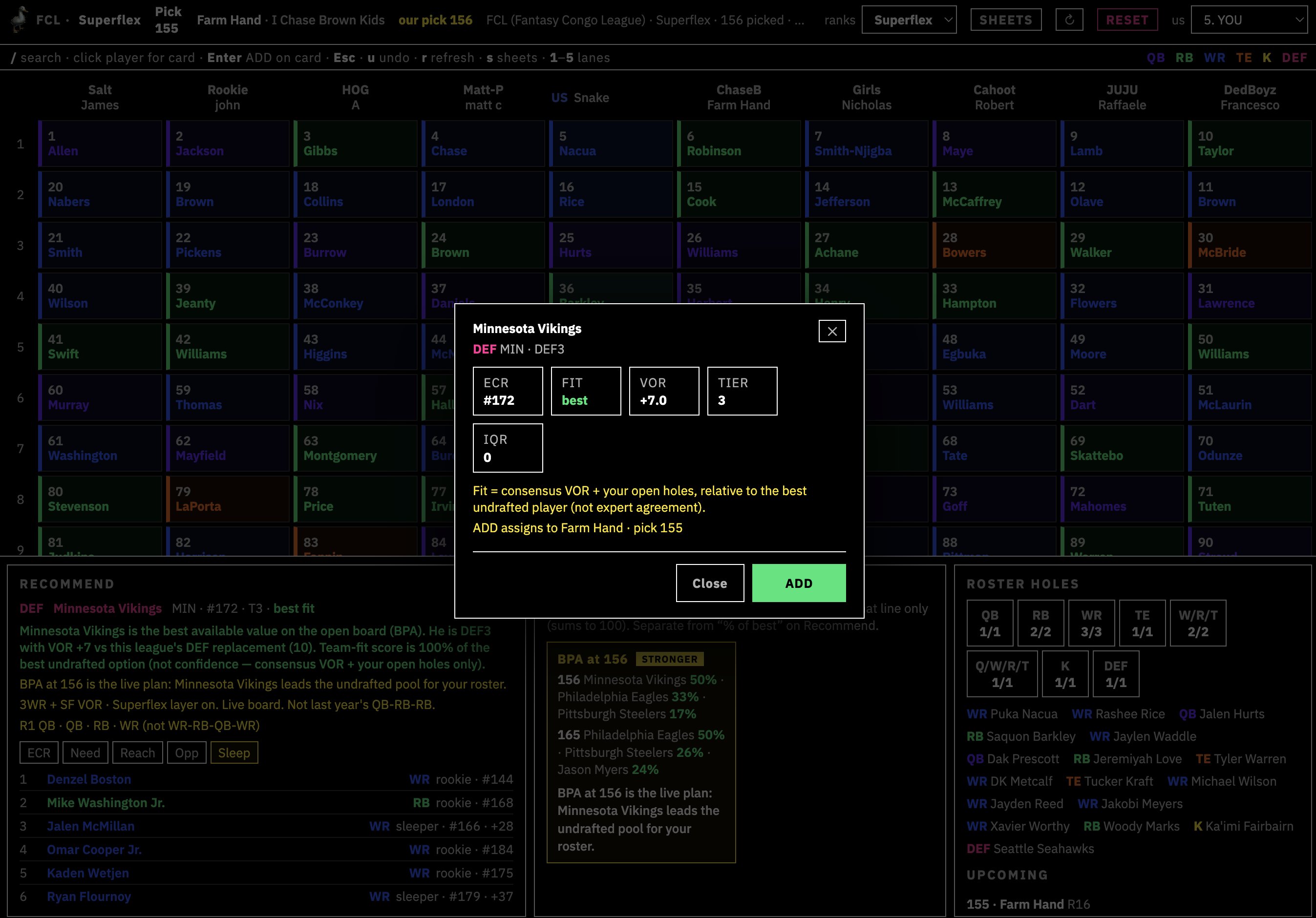1316x918 pixels.
Task: Click the Q/W/R/T 1/1 roster hole box
Action: pyautogui.click(x=1002, y=674)
